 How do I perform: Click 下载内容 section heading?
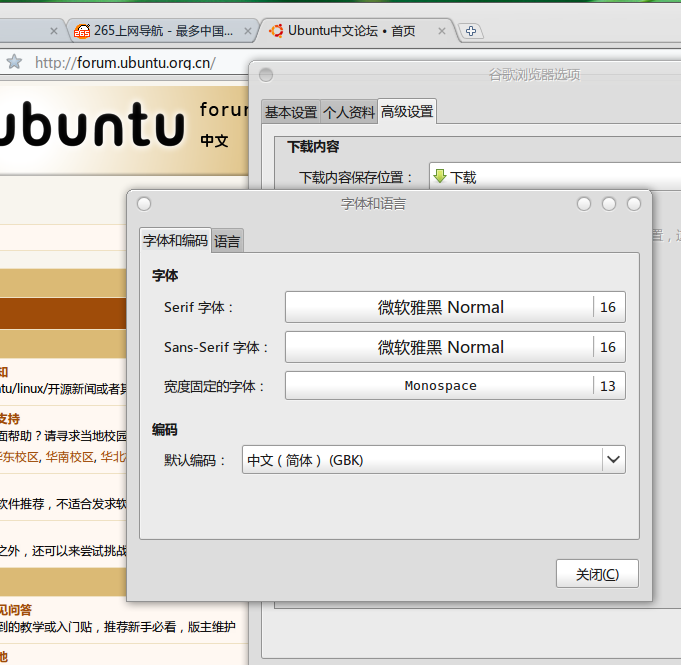(313, 147)
